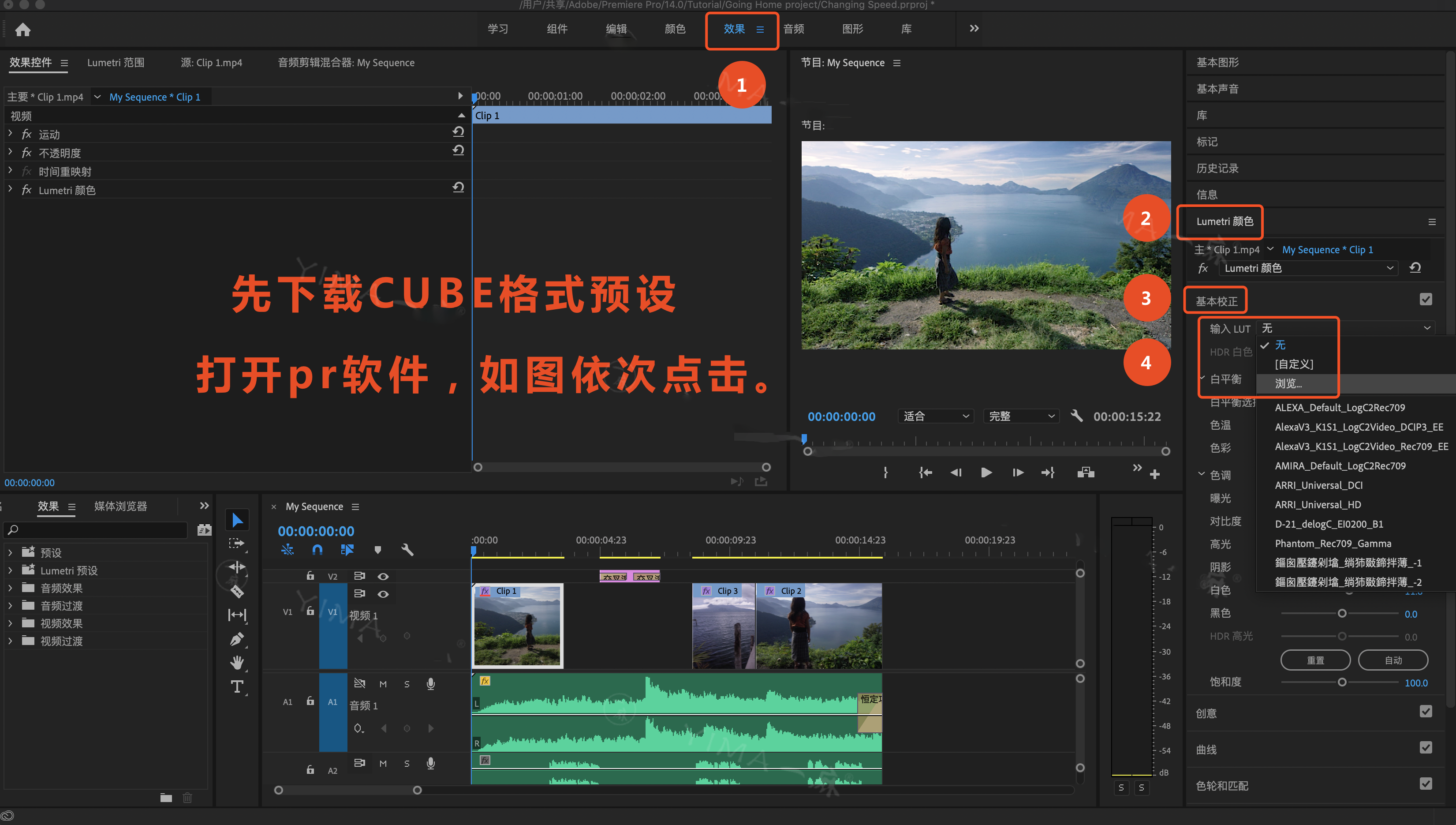Show more workspaces via double chevron

974,28
